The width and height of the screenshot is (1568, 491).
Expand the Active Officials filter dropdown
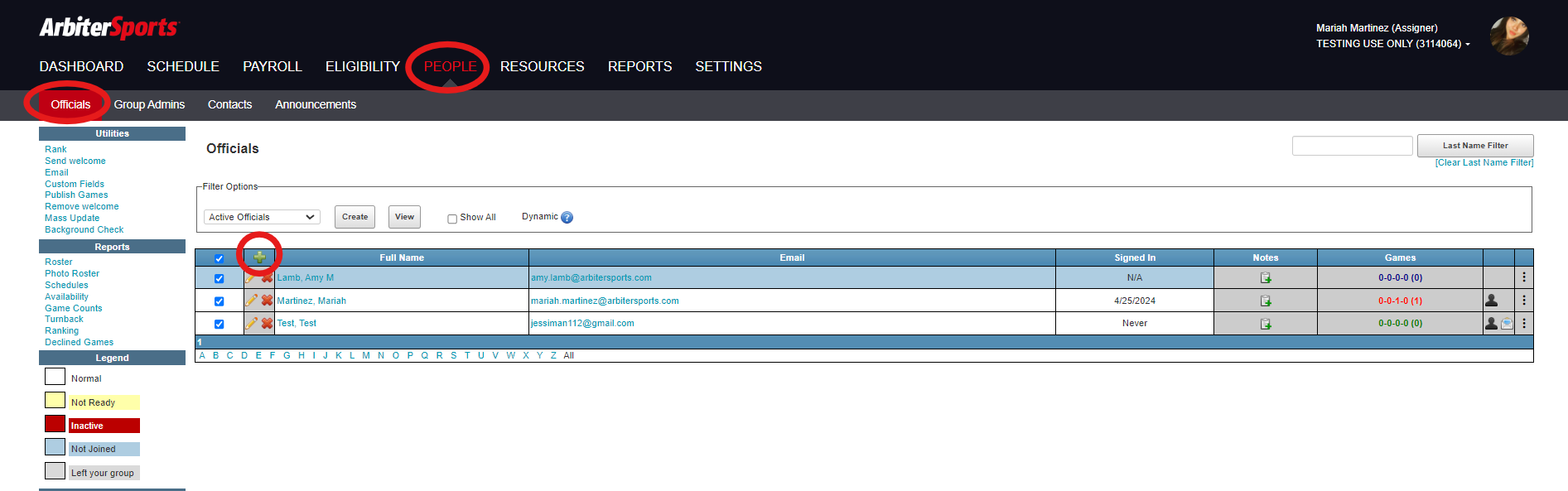coord(262,217)
